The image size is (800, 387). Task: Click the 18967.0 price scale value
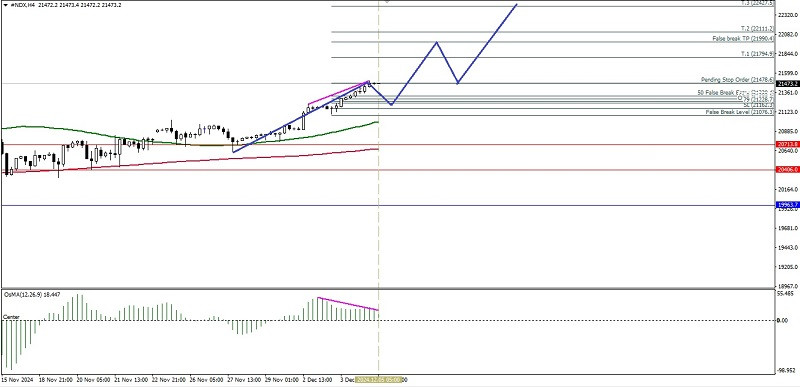pos(789,286)
